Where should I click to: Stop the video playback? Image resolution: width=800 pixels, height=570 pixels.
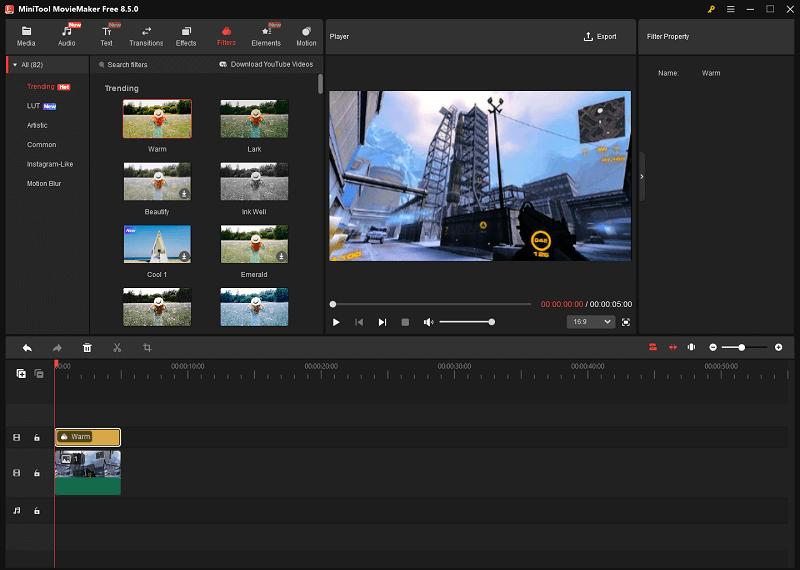tap(405, 322)
